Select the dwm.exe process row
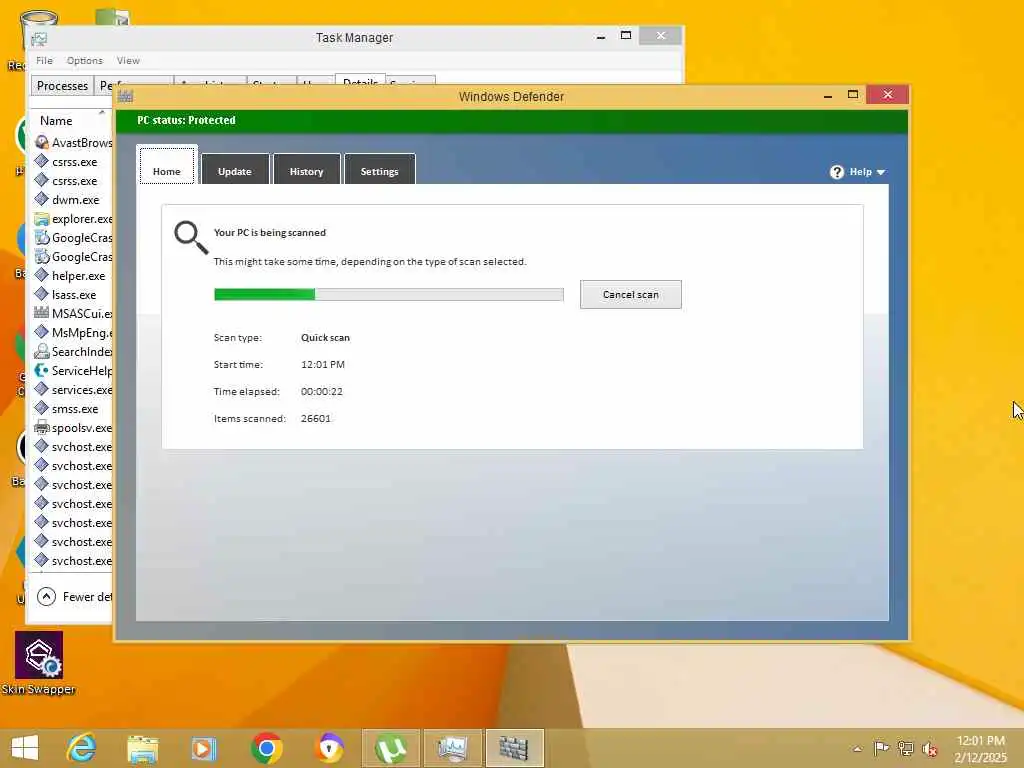The image size is (1024, 768). pyautogui.click(x=72, y=200)
